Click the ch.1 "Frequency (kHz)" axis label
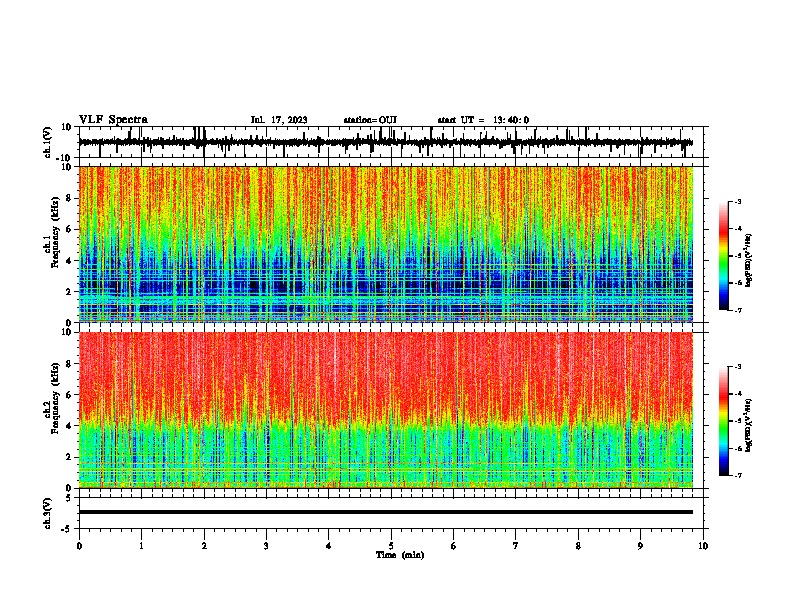Viewport: 792px width, 612px height. click(56, 233)
